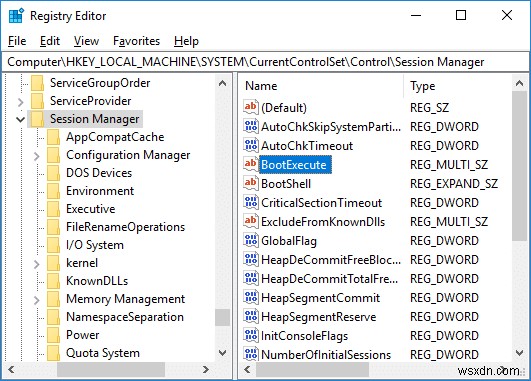
Task: Select the Power key
Action: [x=83, y=335]
